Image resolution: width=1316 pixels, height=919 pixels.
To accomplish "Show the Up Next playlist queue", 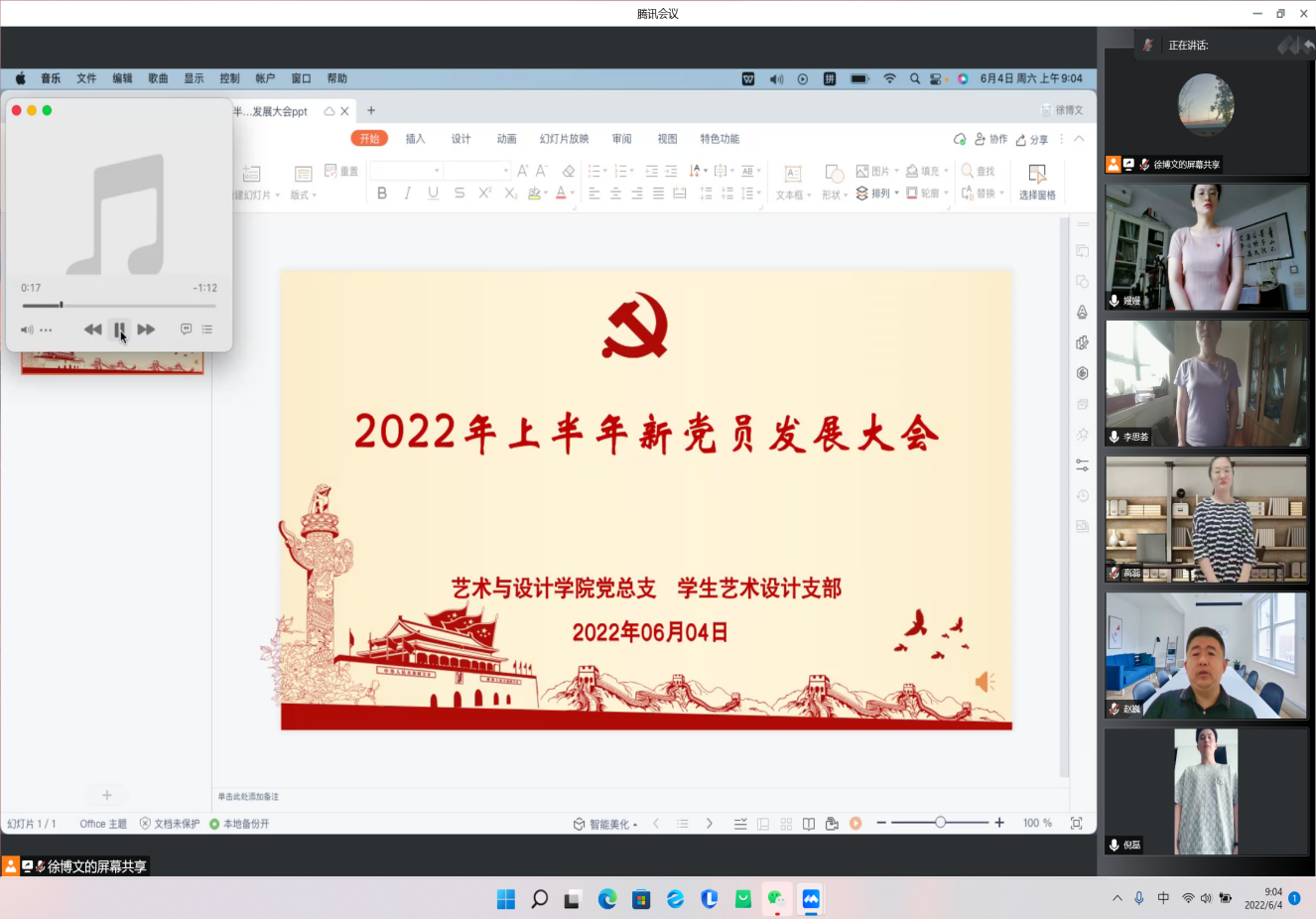I will point(207,329).
